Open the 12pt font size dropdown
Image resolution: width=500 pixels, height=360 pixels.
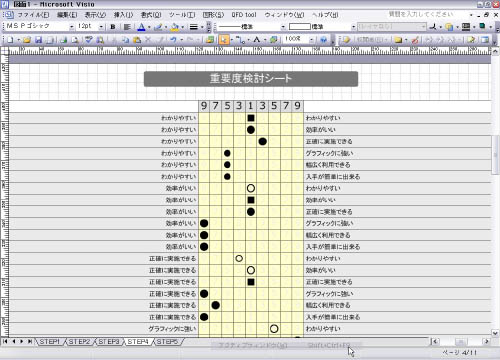(x=101, y=27)
